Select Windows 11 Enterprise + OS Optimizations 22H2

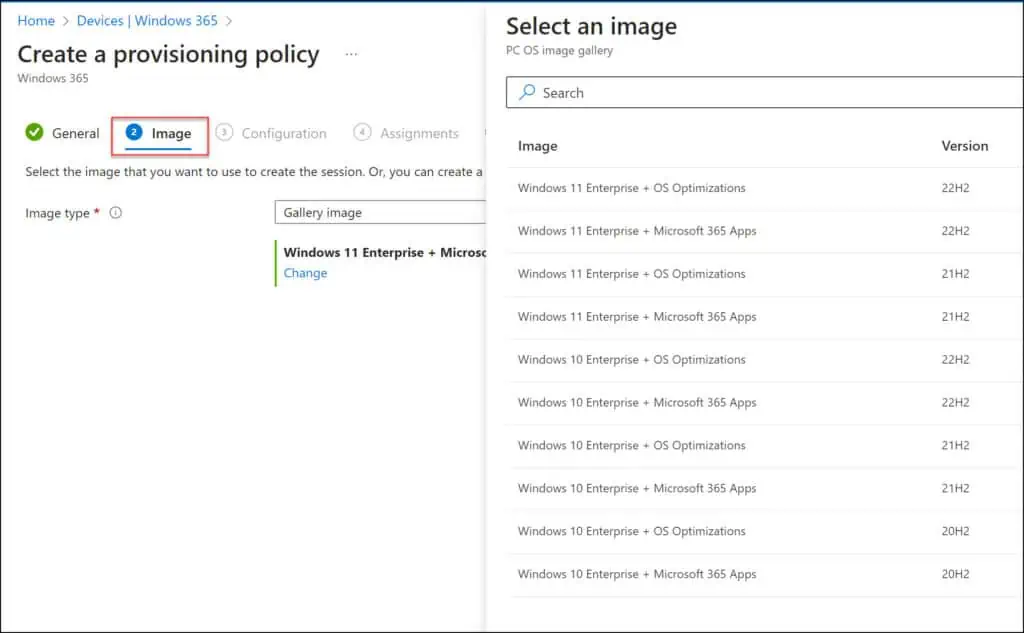coord(764,188)
